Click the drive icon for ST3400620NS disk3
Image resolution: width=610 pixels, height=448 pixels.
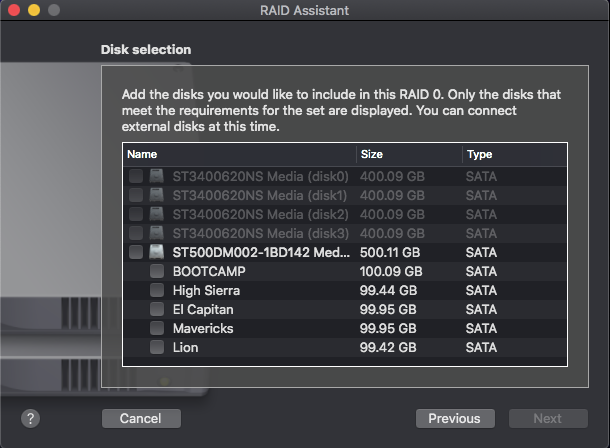coord(156,233)
